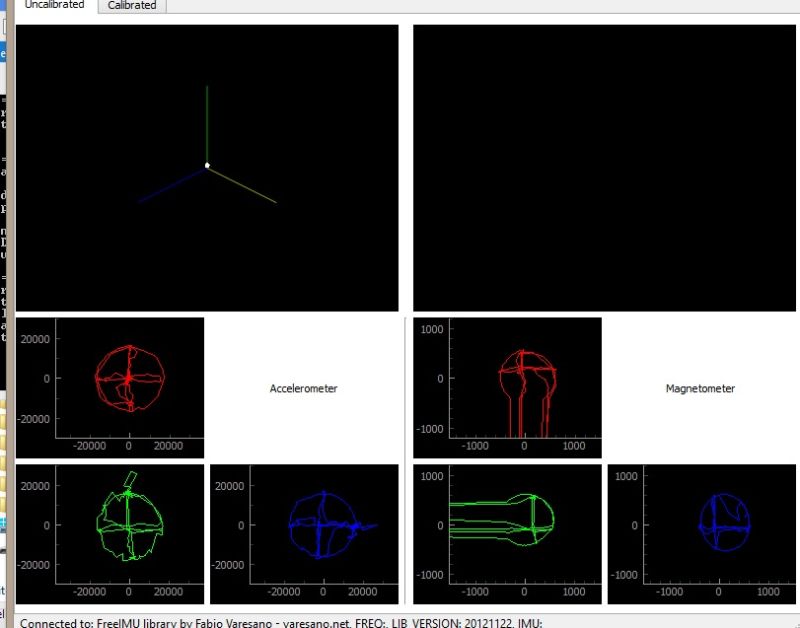Select the Uncalibrated tab
Image resolution: width=800 pixels, height=628 pixels.
pos(53,4)
